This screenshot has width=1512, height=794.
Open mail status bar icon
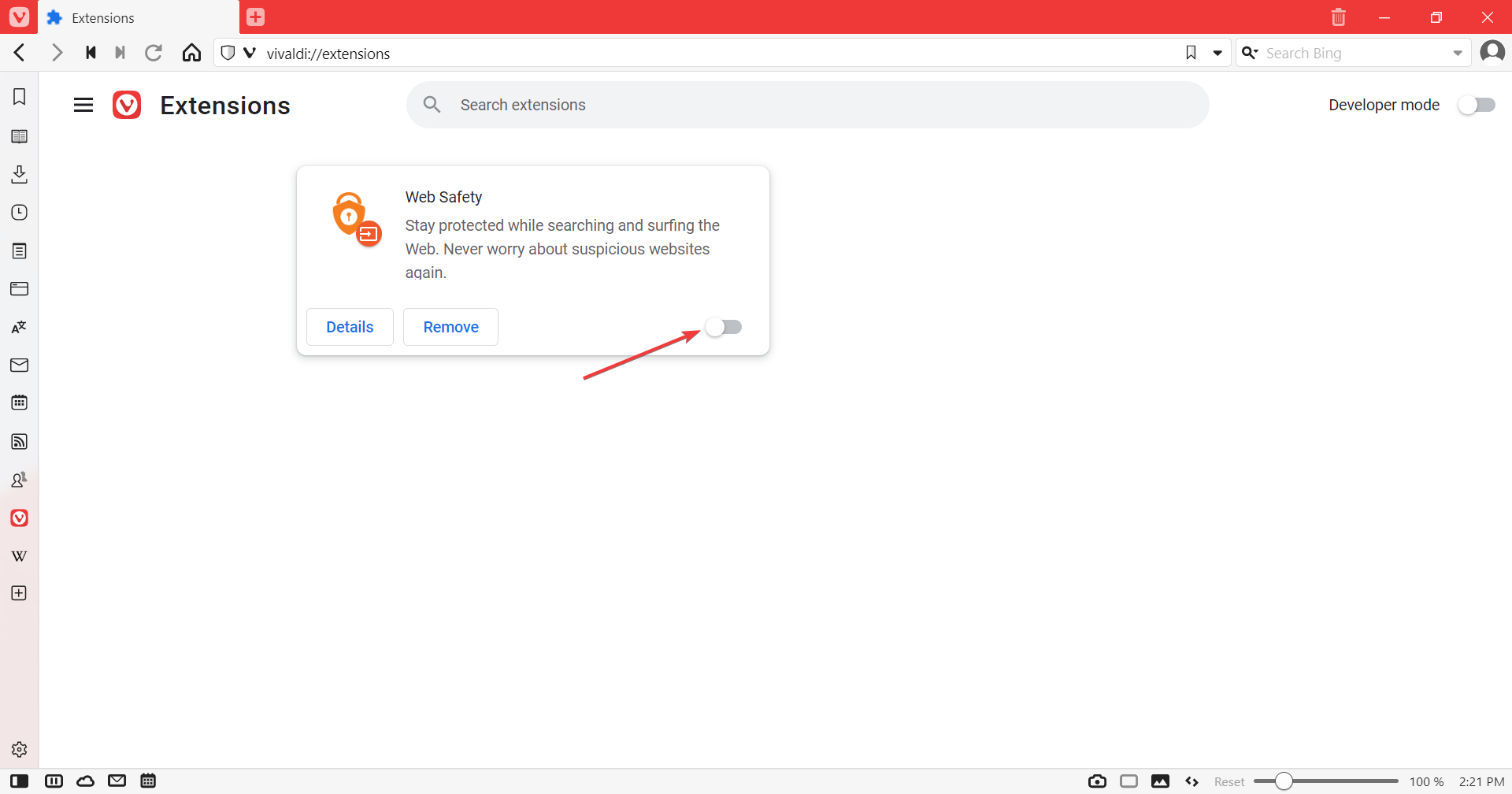pyautogui.click(x=117, y=781)
